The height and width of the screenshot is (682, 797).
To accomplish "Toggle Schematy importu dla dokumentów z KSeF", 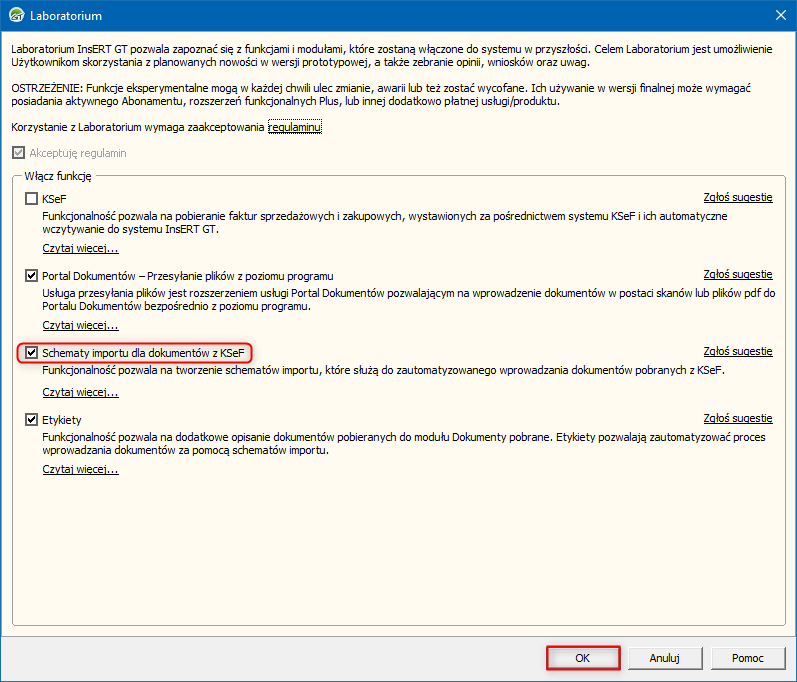I will pyautogui.click(x=32, y=353).
